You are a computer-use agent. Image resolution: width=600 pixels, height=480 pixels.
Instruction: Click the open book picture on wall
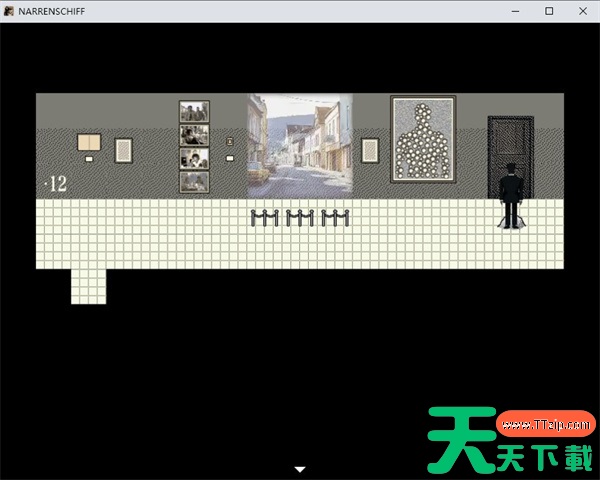[89, 142]
